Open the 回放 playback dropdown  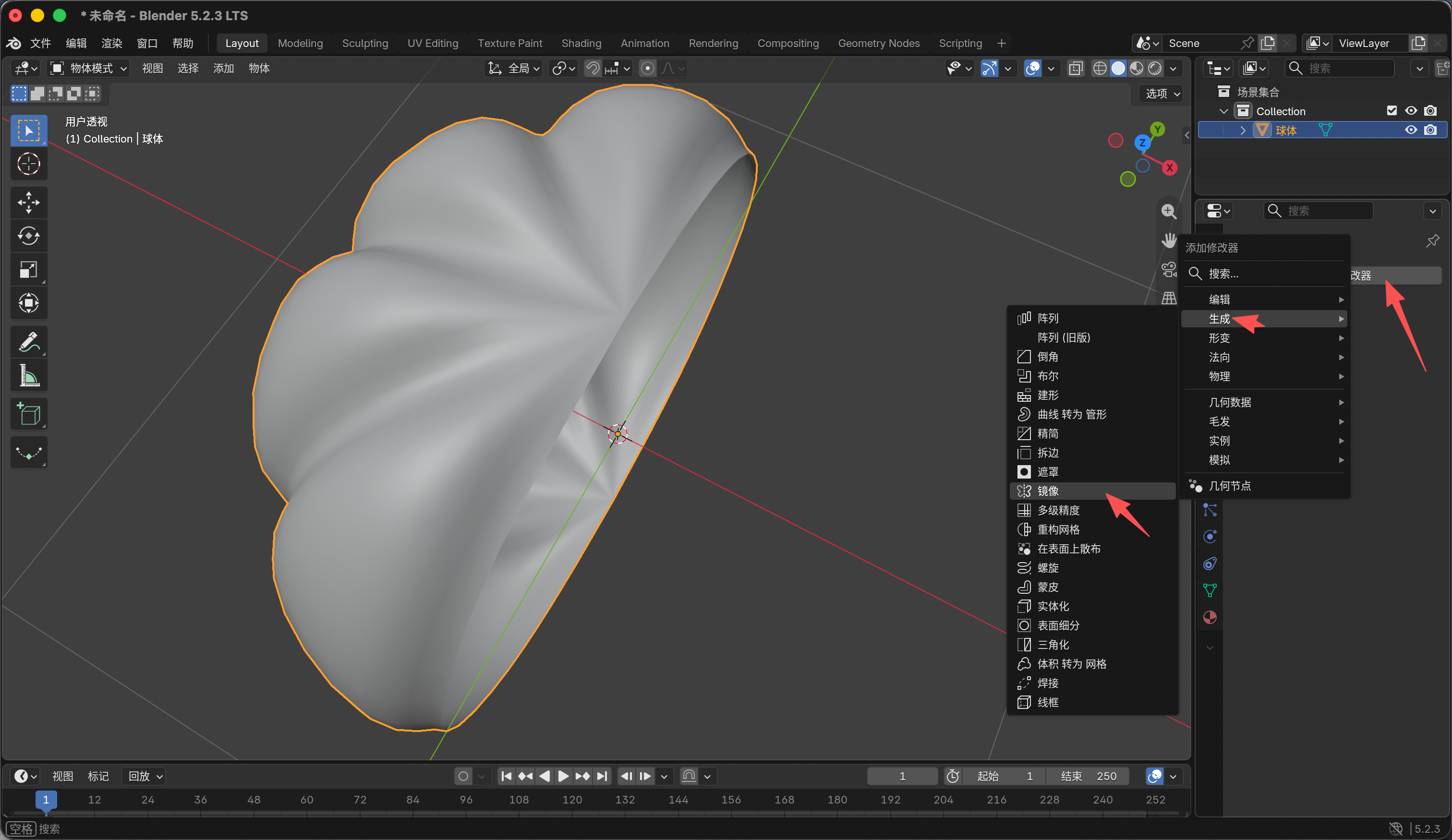click(x=144, y=776)
